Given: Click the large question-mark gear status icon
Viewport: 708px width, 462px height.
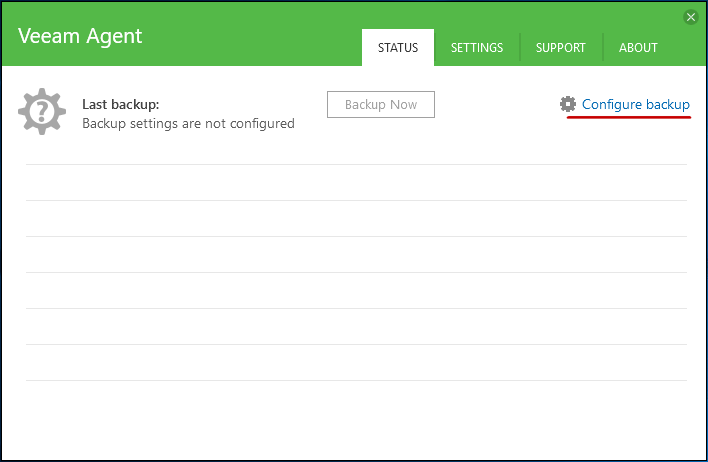Looking at the screenshot, I should [42, 111].
